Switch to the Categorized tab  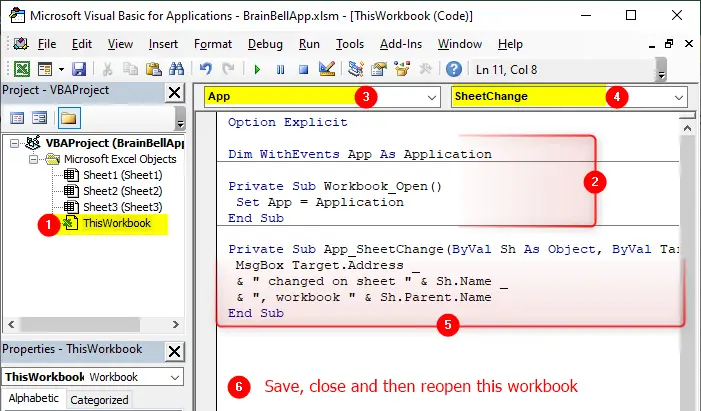point(99,400)
